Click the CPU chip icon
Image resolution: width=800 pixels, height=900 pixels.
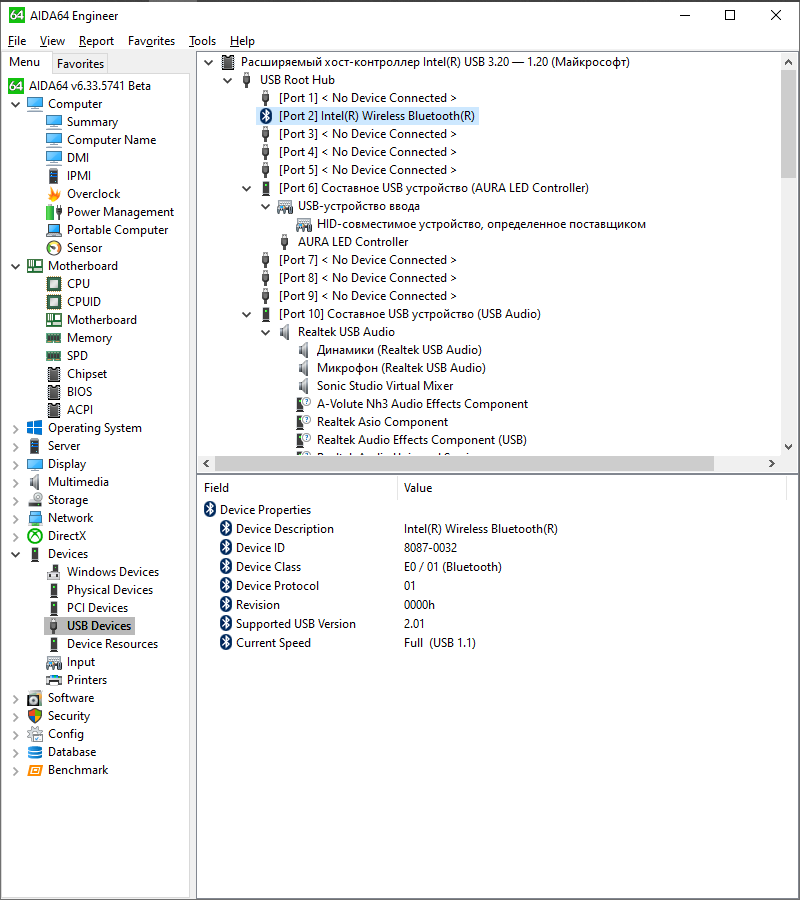point(54,284)
